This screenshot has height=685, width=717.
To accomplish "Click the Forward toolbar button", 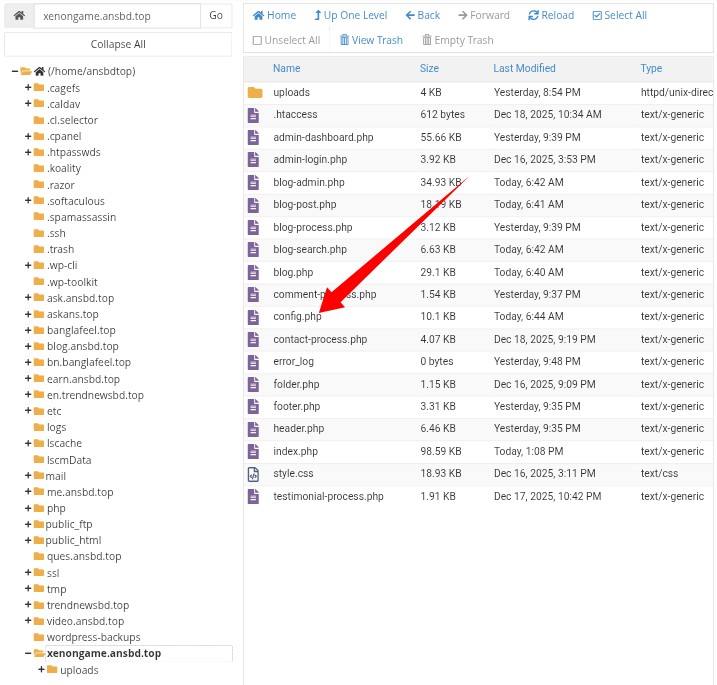I will (484, 16).
